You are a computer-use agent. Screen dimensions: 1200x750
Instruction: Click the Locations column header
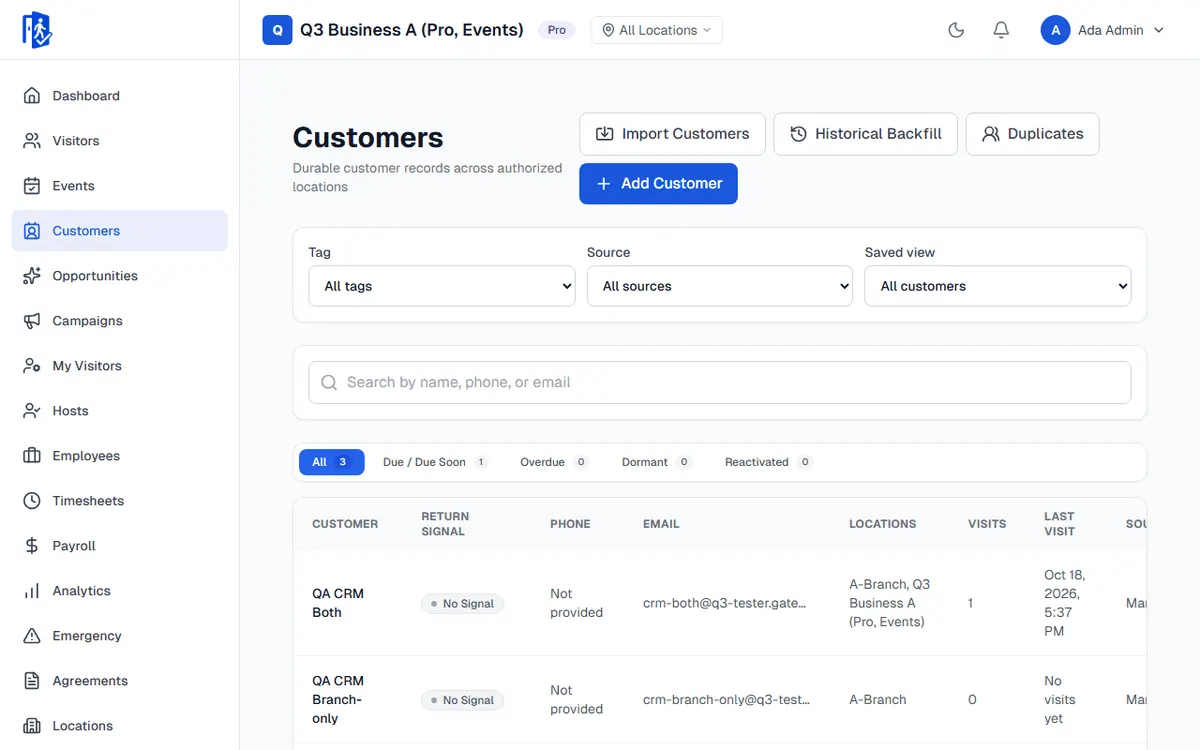(x=883, y=524)
